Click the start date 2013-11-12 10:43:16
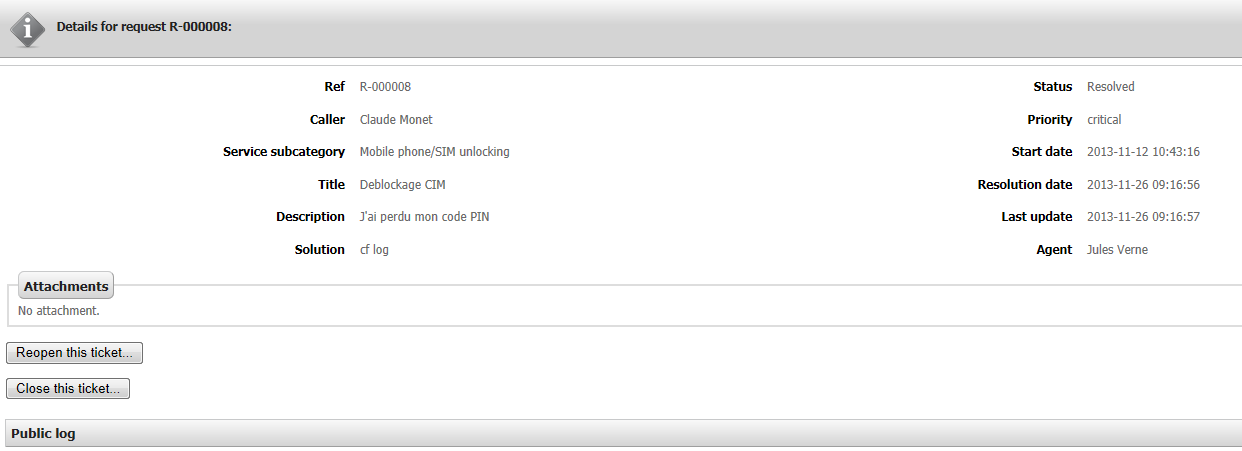Screen dimensions: 1242x451 click(1143, 152)
